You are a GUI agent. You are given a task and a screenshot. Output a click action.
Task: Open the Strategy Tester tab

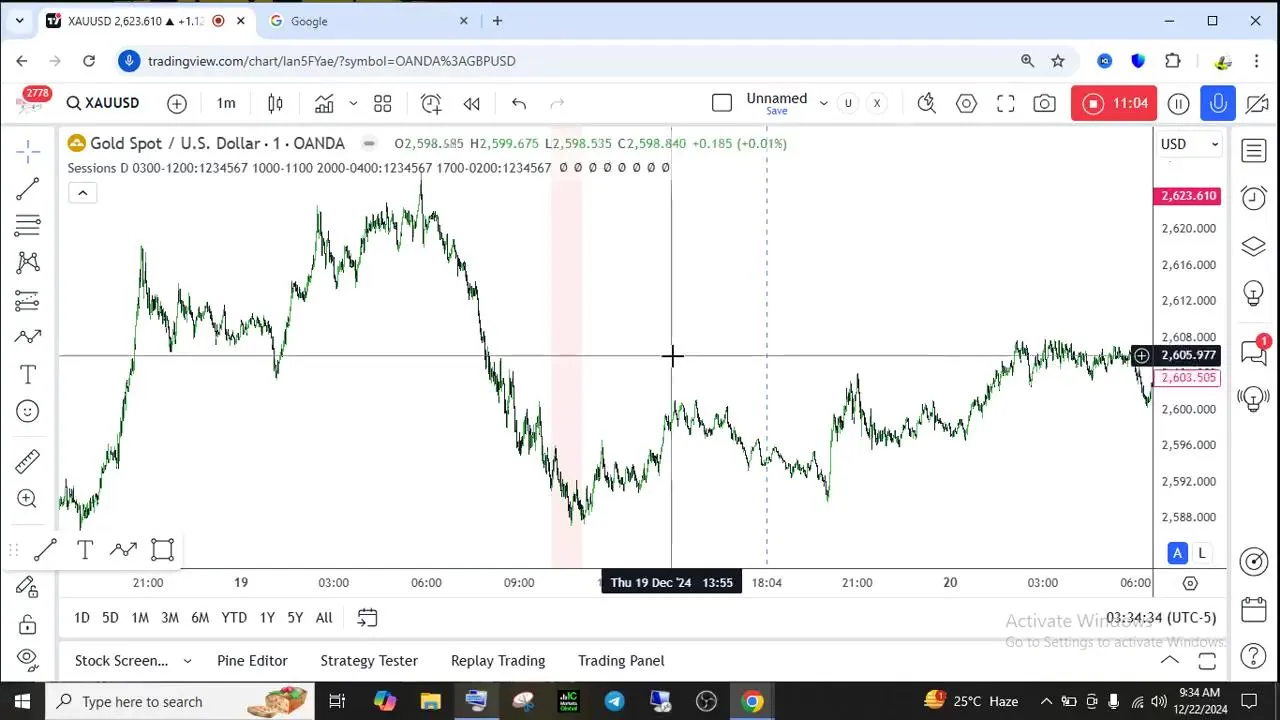(x=369, y=661)
